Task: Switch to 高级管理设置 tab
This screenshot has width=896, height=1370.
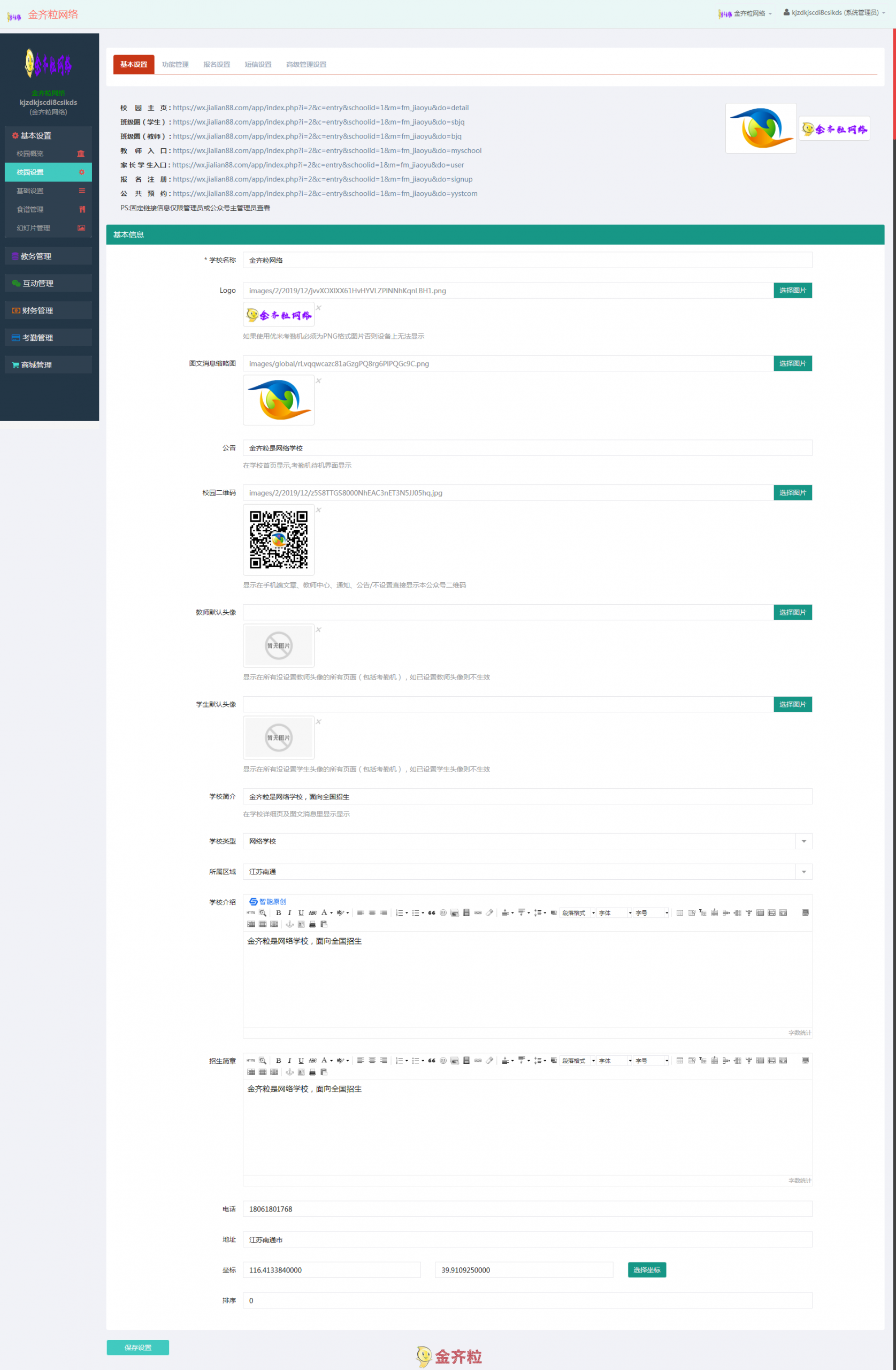Action: (306, 64)
